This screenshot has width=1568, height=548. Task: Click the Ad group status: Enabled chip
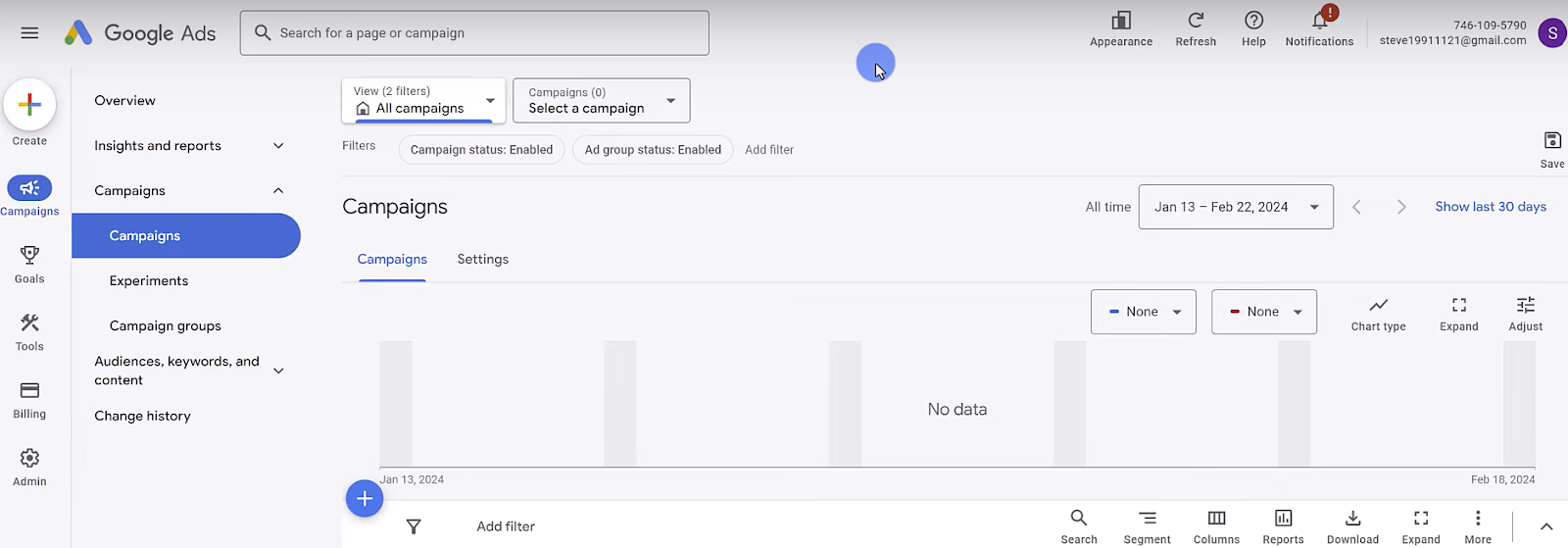coord(653,150)
